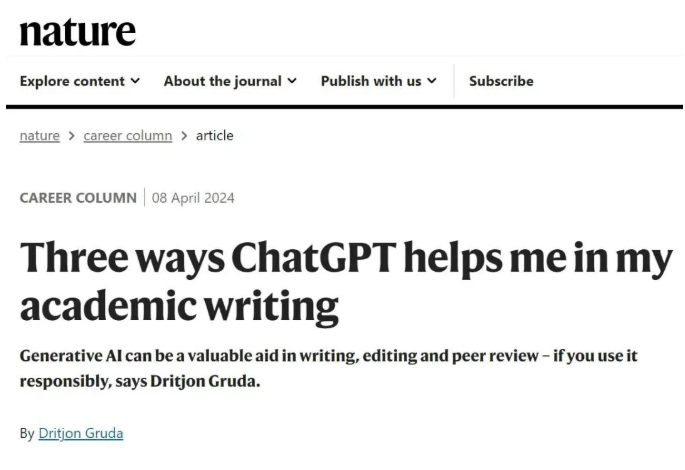Click the CAREER COLUMN category label
The image size is (685, 470).
tap(78, 198)
